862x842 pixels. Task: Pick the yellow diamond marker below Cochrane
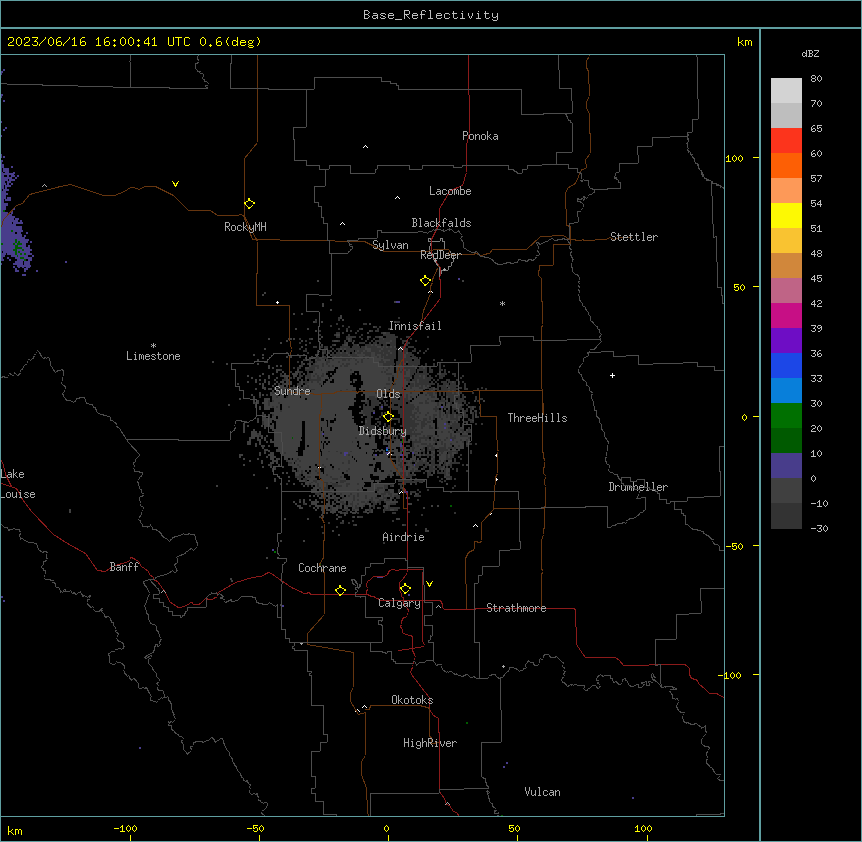click(340, 590)
